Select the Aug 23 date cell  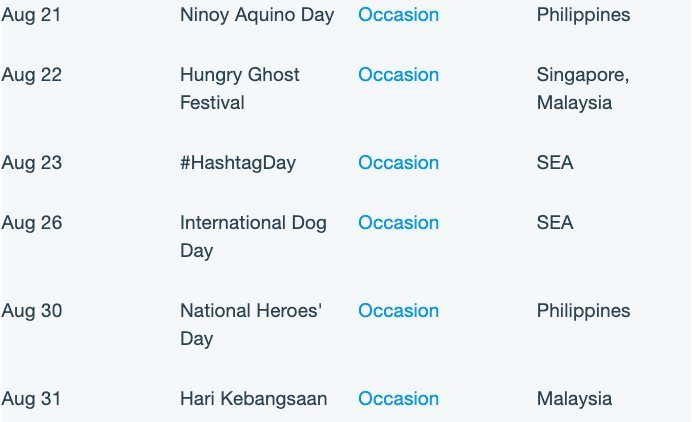(31, 163)
